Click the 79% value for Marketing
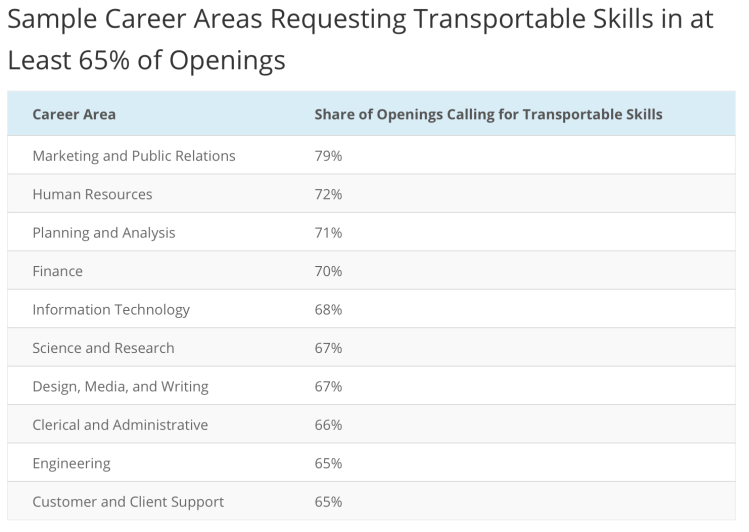This screenshot has width=749, height=532. point(328,156)
